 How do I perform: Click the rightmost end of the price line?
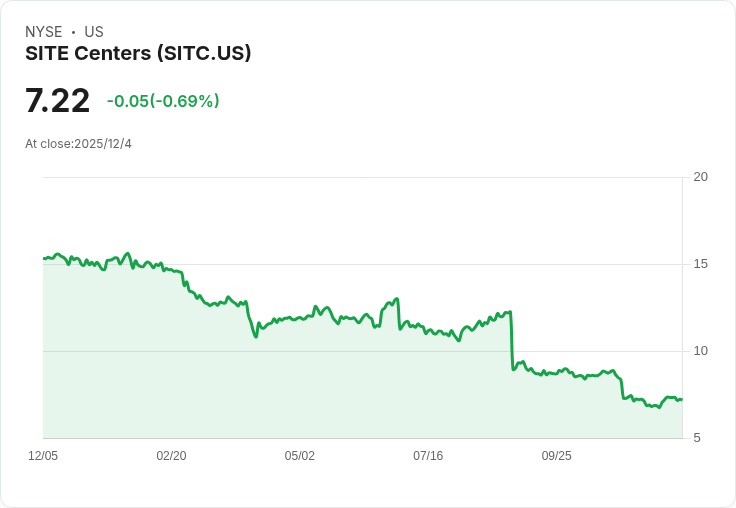coord(681,400)
